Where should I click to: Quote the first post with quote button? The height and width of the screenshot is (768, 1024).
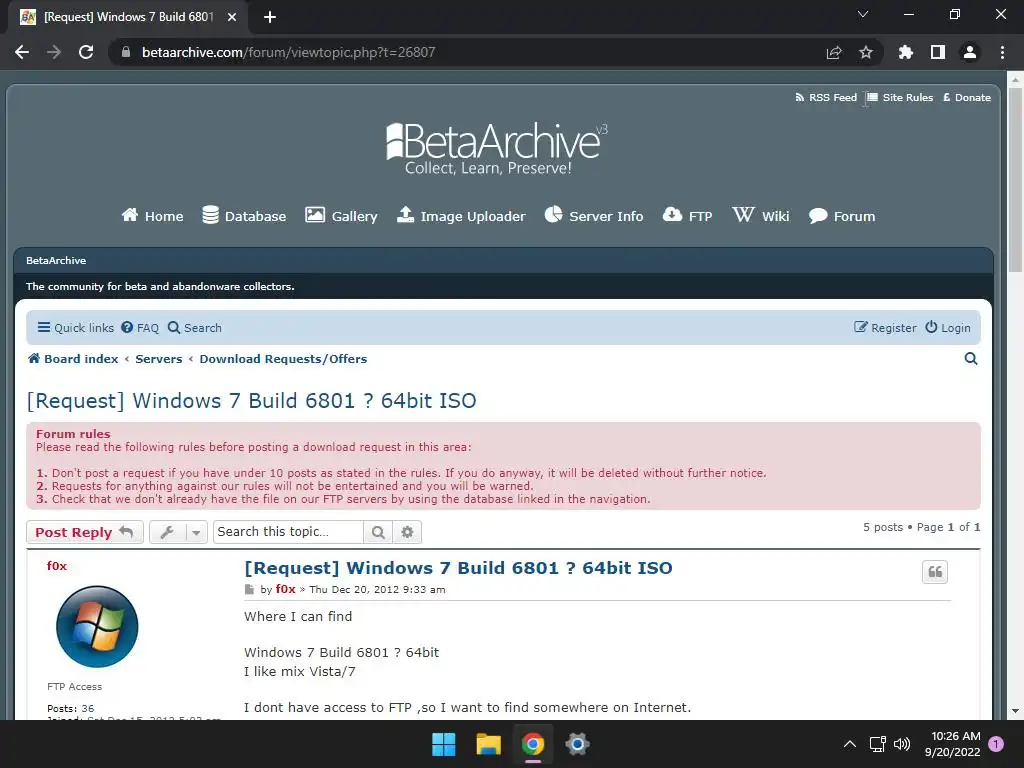935,572
